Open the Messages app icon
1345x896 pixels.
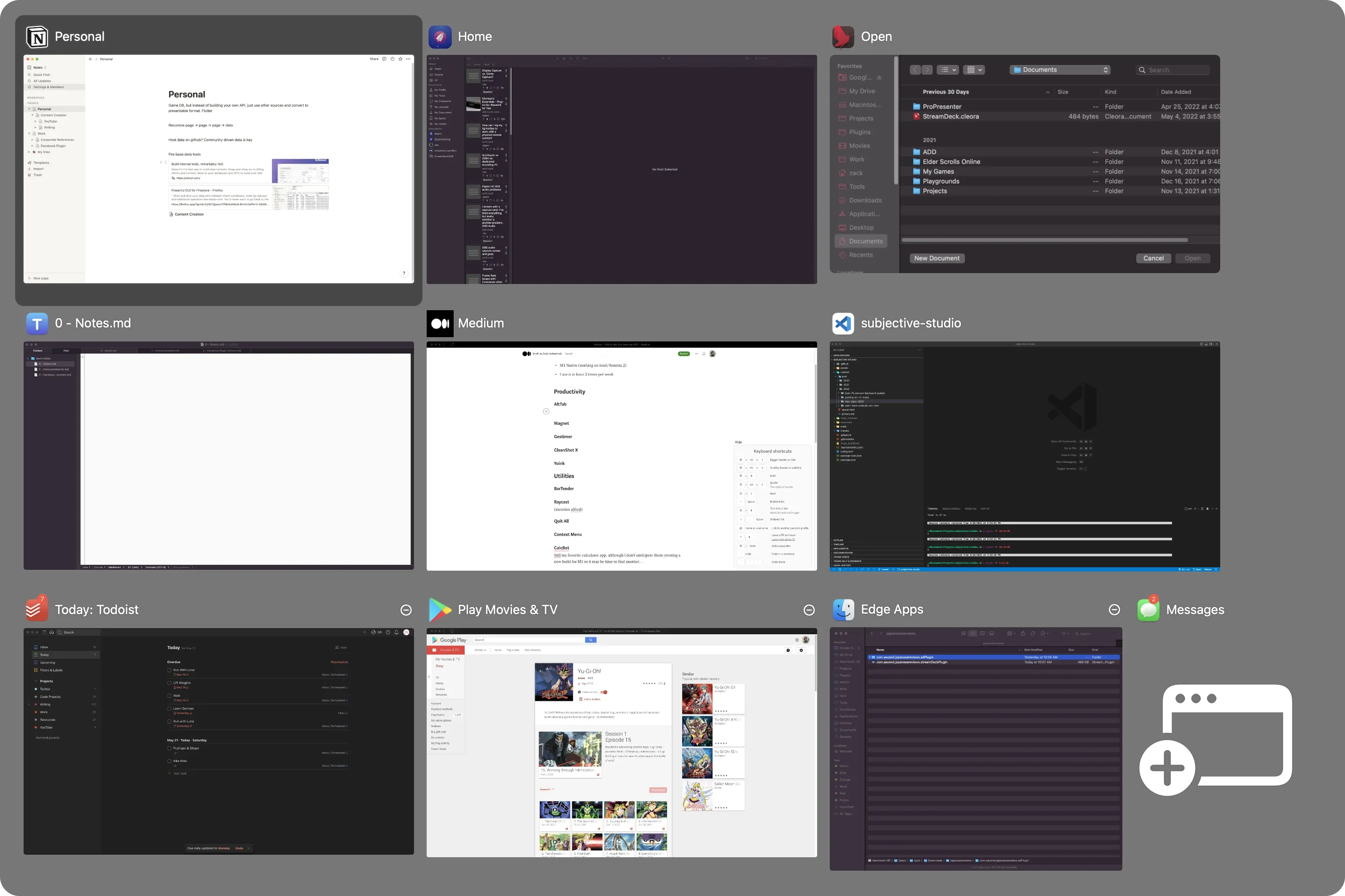pos(1148,610)
